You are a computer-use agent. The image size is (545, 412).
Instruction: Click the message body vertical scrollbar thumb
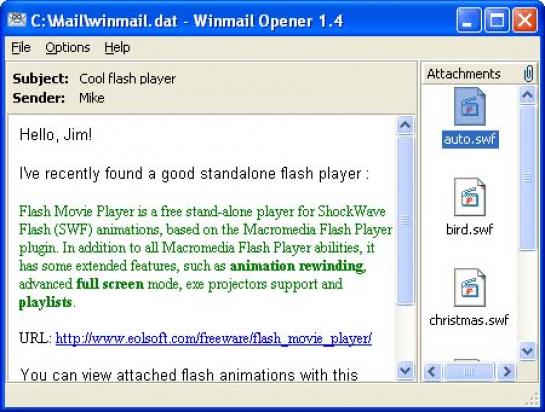[x=405, y=220]
